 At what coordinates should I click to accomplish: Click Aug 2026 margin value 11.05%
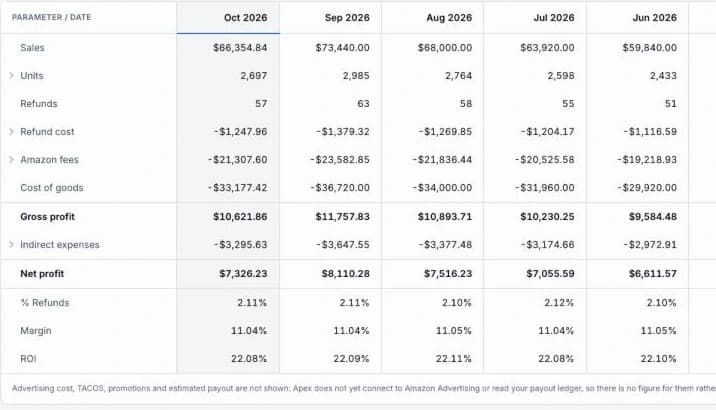(x=454, y=331)
